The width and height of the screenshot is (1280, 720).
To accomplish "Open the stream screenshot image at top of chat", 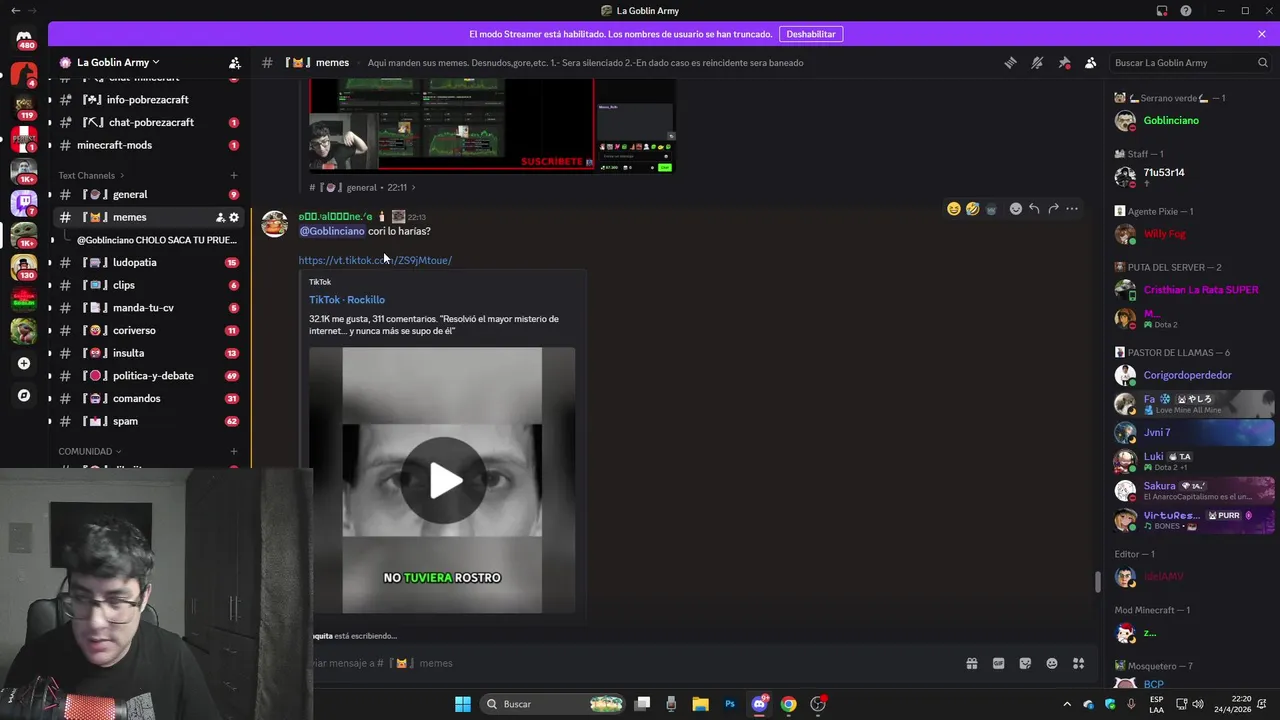I will (492, 125).
